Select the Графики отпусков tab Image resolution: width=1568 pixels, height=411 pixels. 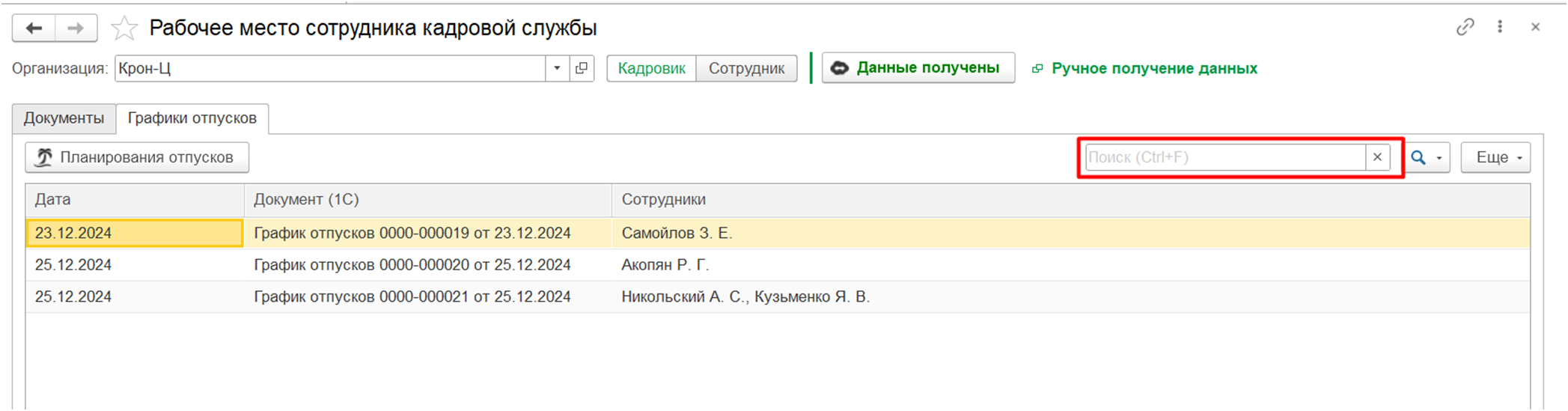coord(192,118)
